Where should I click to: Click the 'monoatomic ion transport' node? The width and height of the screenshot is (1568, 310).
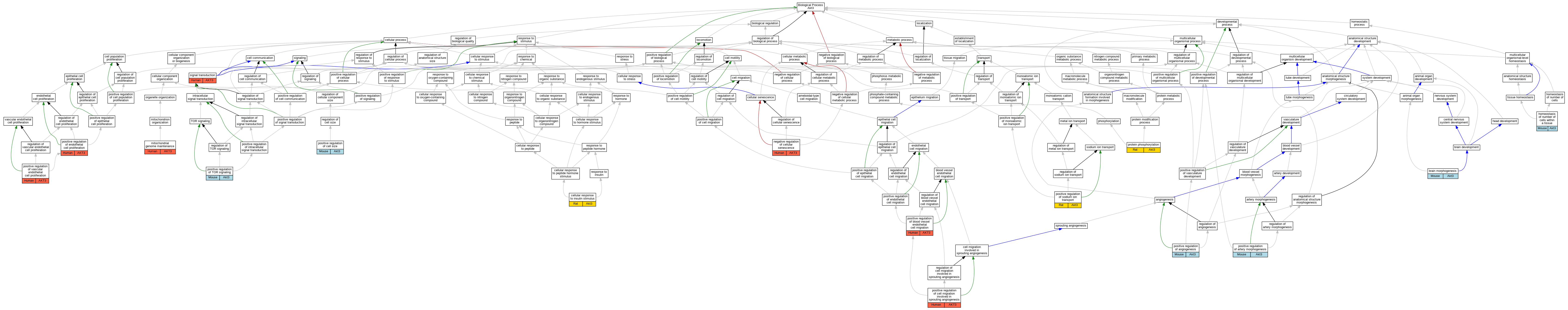point(1027,78)
